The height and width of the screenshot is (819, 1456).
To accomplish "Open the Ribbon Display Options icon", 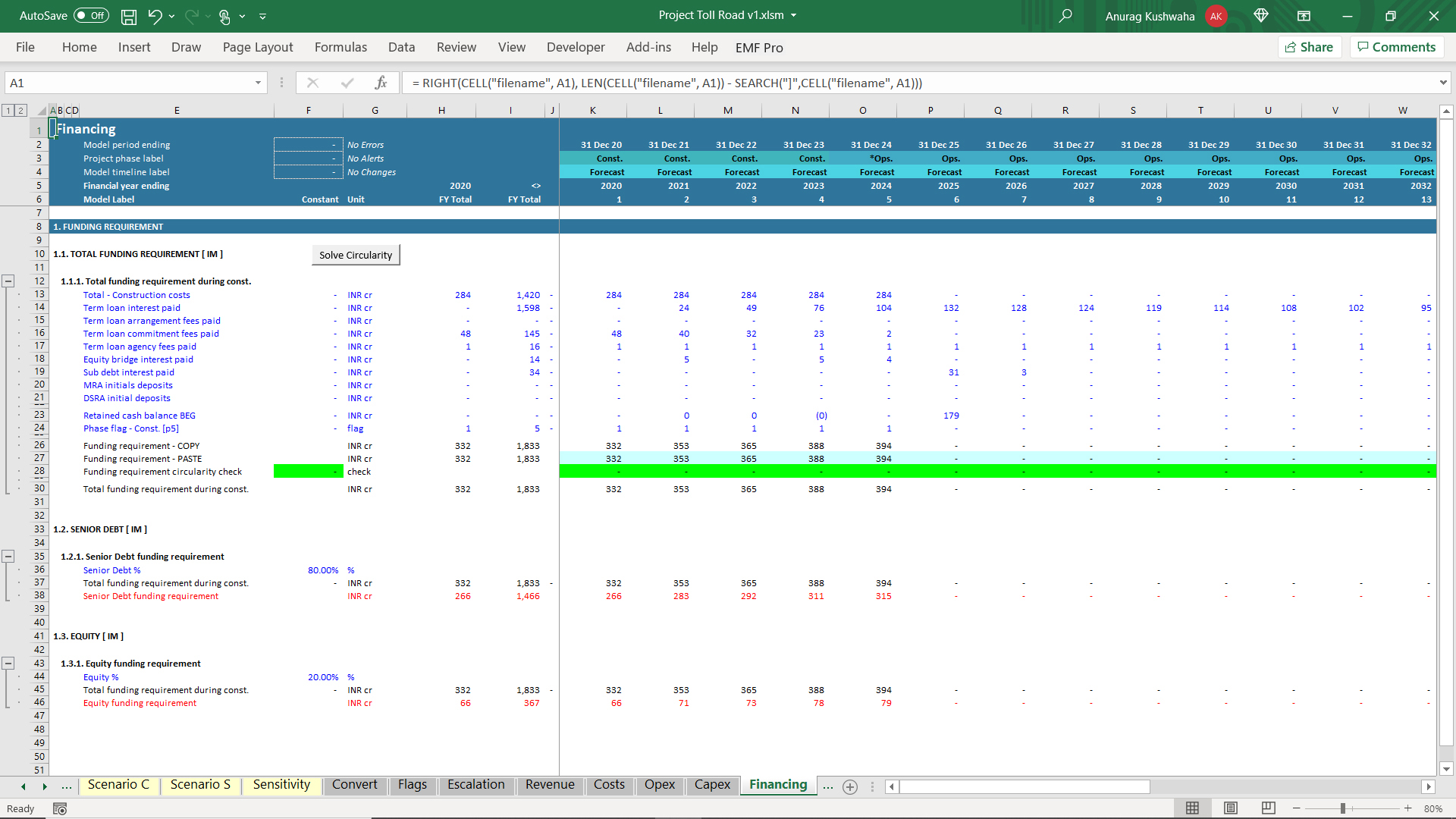I will pos(1304,16).
